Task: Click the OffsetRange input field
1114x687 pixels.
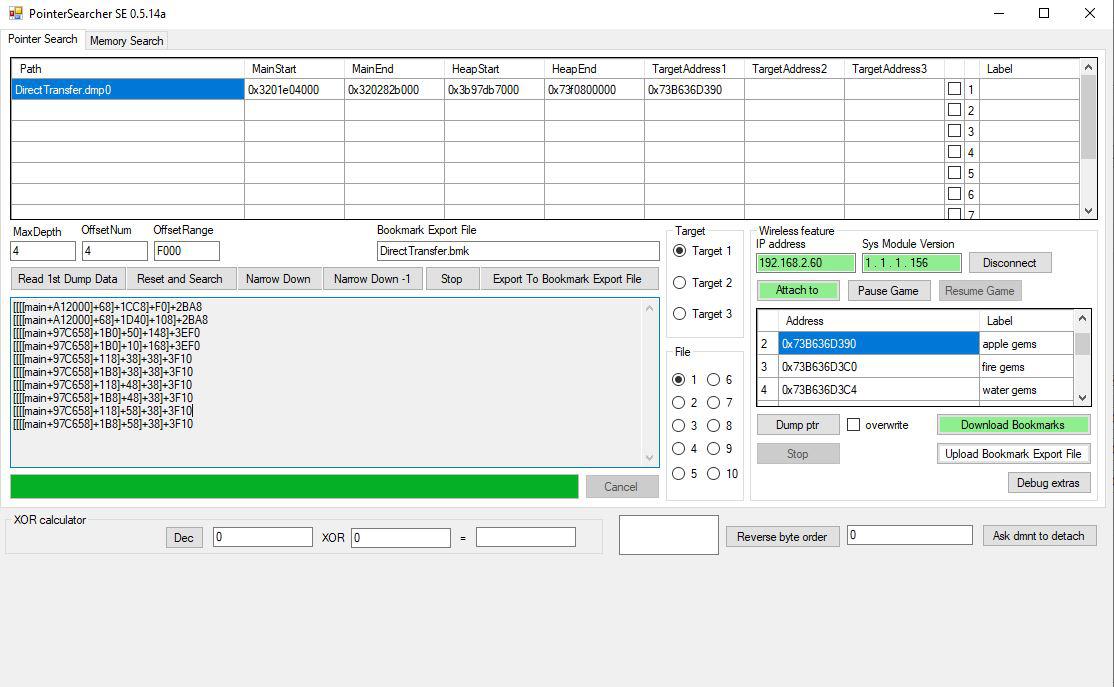Action: coord(186,251)
